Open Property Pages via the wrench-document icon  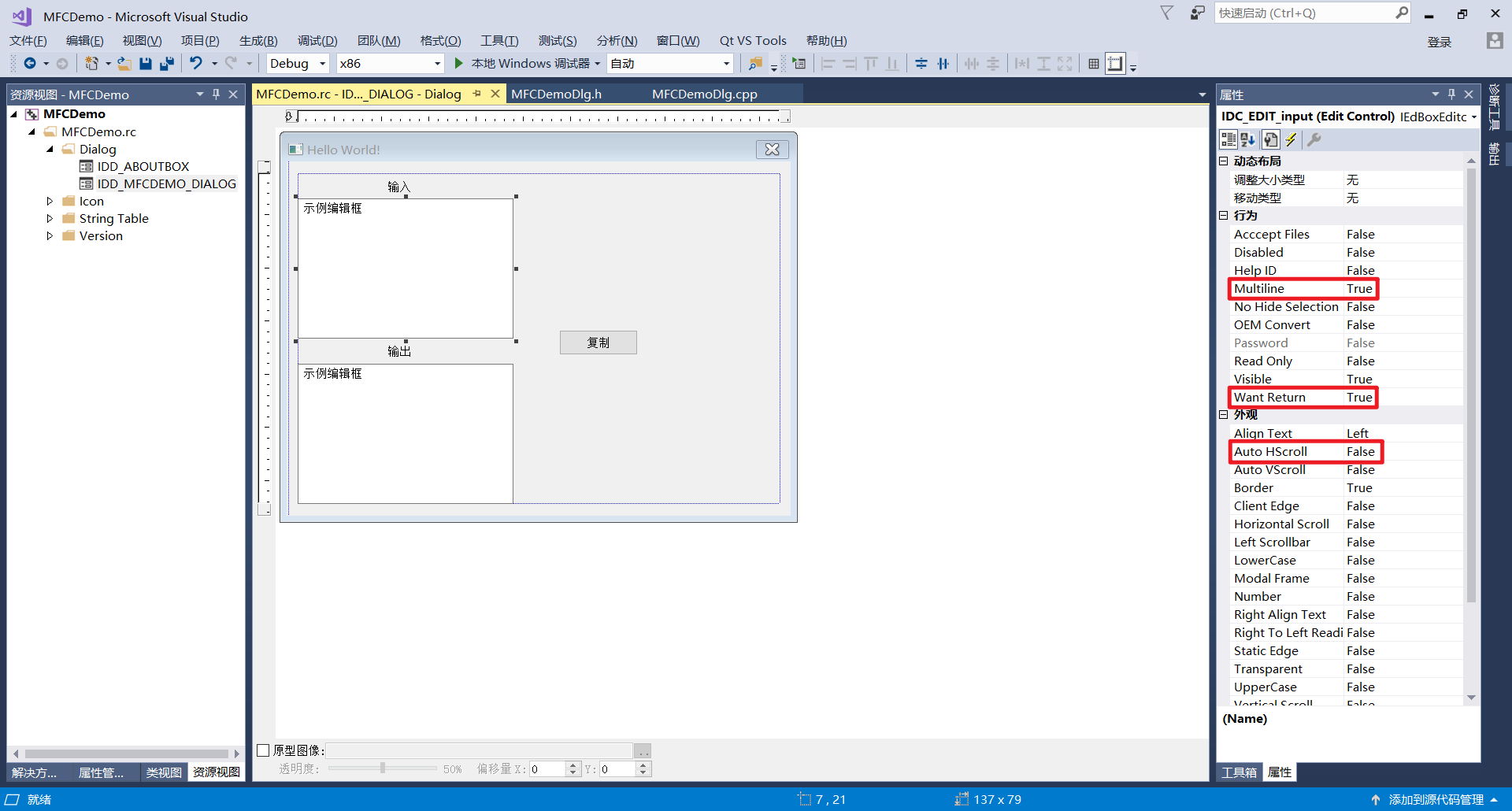coord(1271,139)
